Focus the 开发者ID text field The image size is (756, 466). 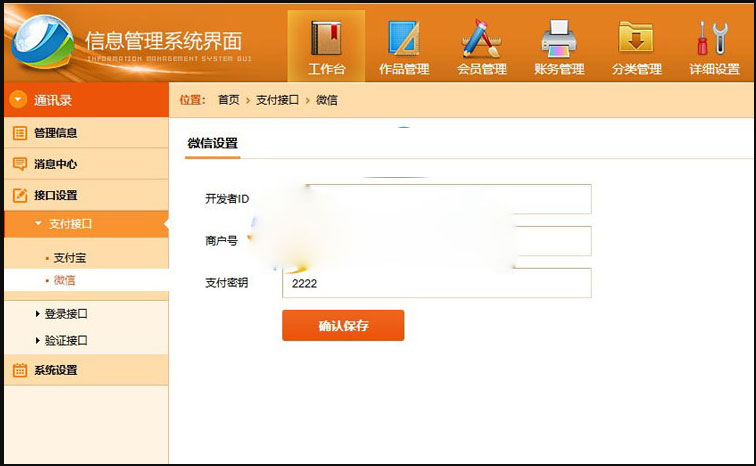click(x=437, y=199)
